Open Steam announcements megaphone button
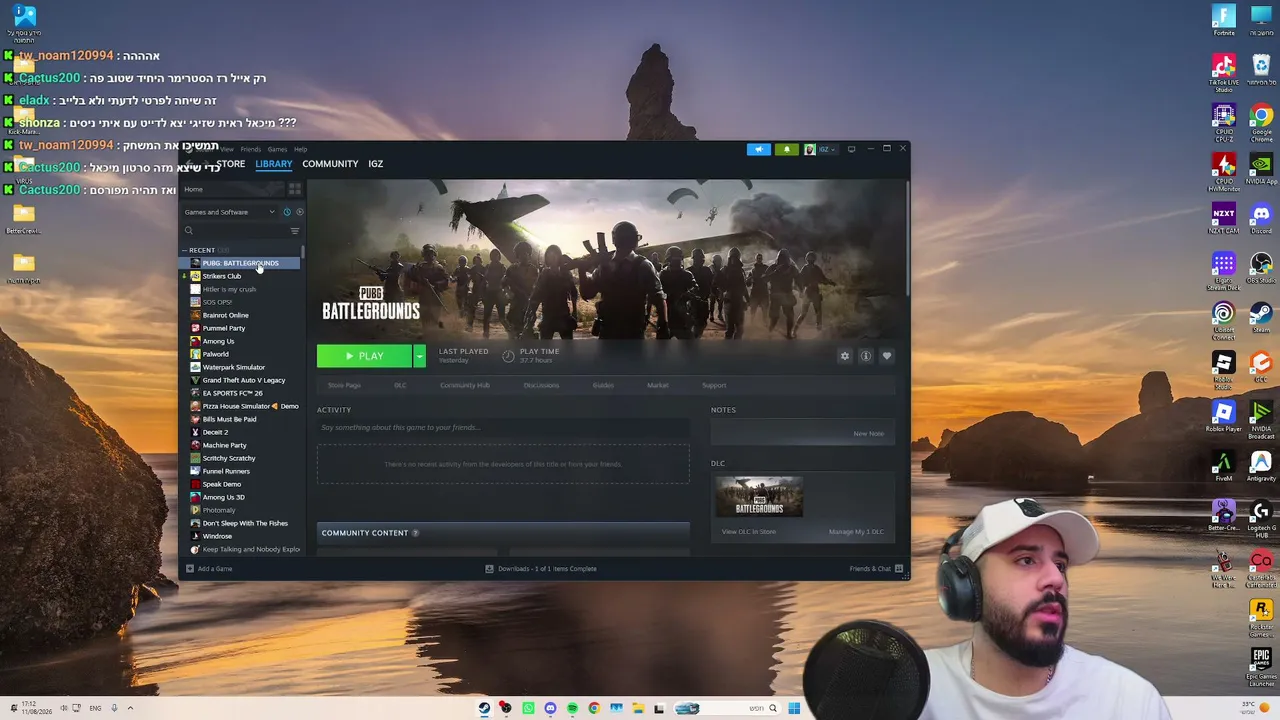The image size is (1280, 720). click(x=759, y=149)
